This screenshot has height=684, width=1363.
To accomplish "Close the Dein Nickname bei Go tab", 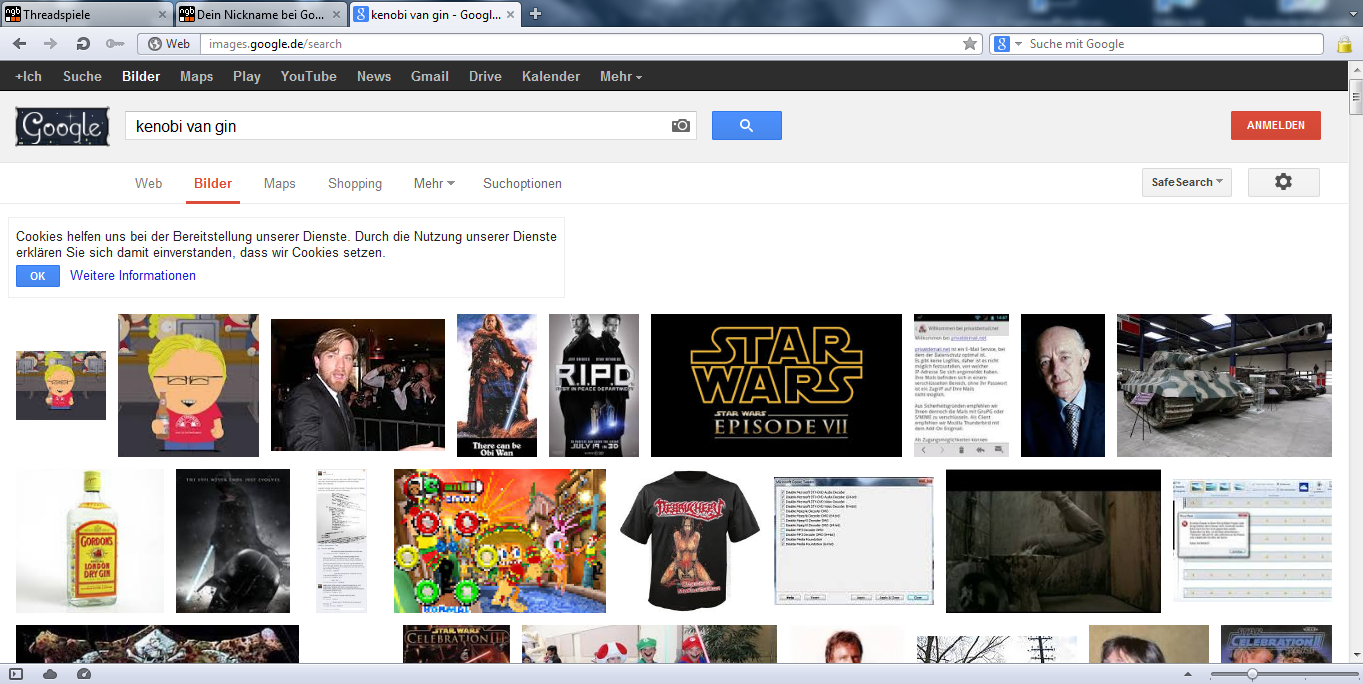I will coord(337,15).
